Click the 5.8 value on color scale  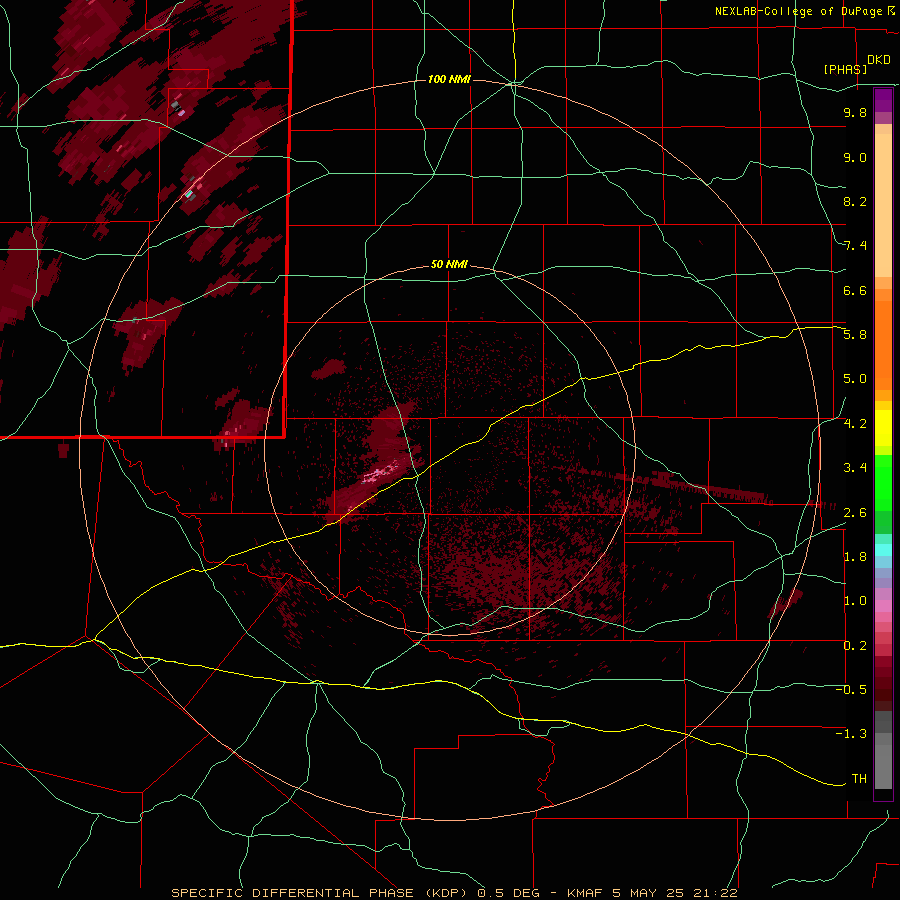(855, 335)
